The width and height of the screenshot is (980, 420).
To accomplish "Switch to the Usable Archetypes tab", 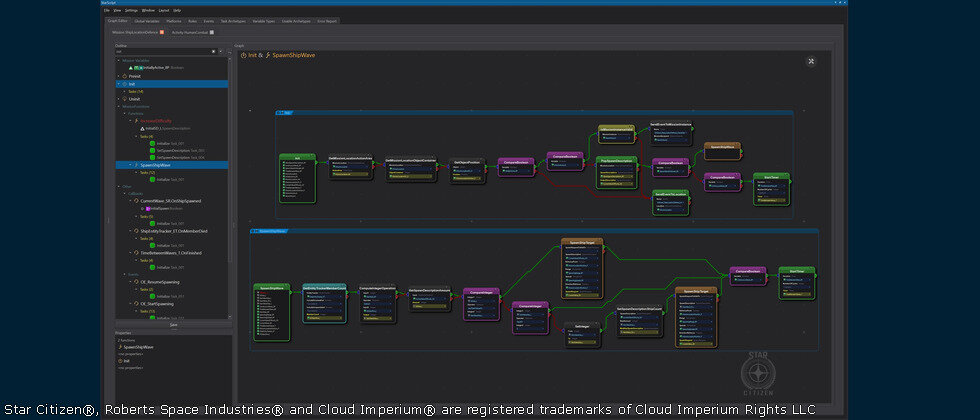I will [x=296, y=21].
